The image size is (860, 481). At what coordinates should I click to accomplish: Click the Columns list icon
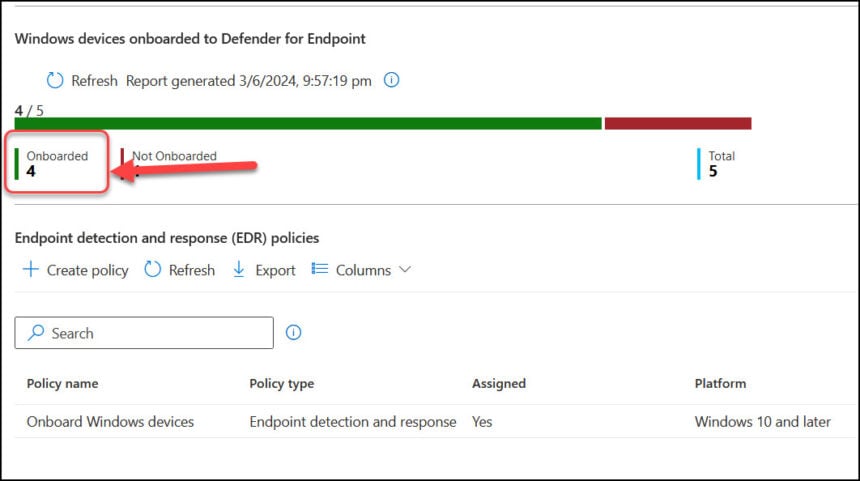(x=320, y=269)
